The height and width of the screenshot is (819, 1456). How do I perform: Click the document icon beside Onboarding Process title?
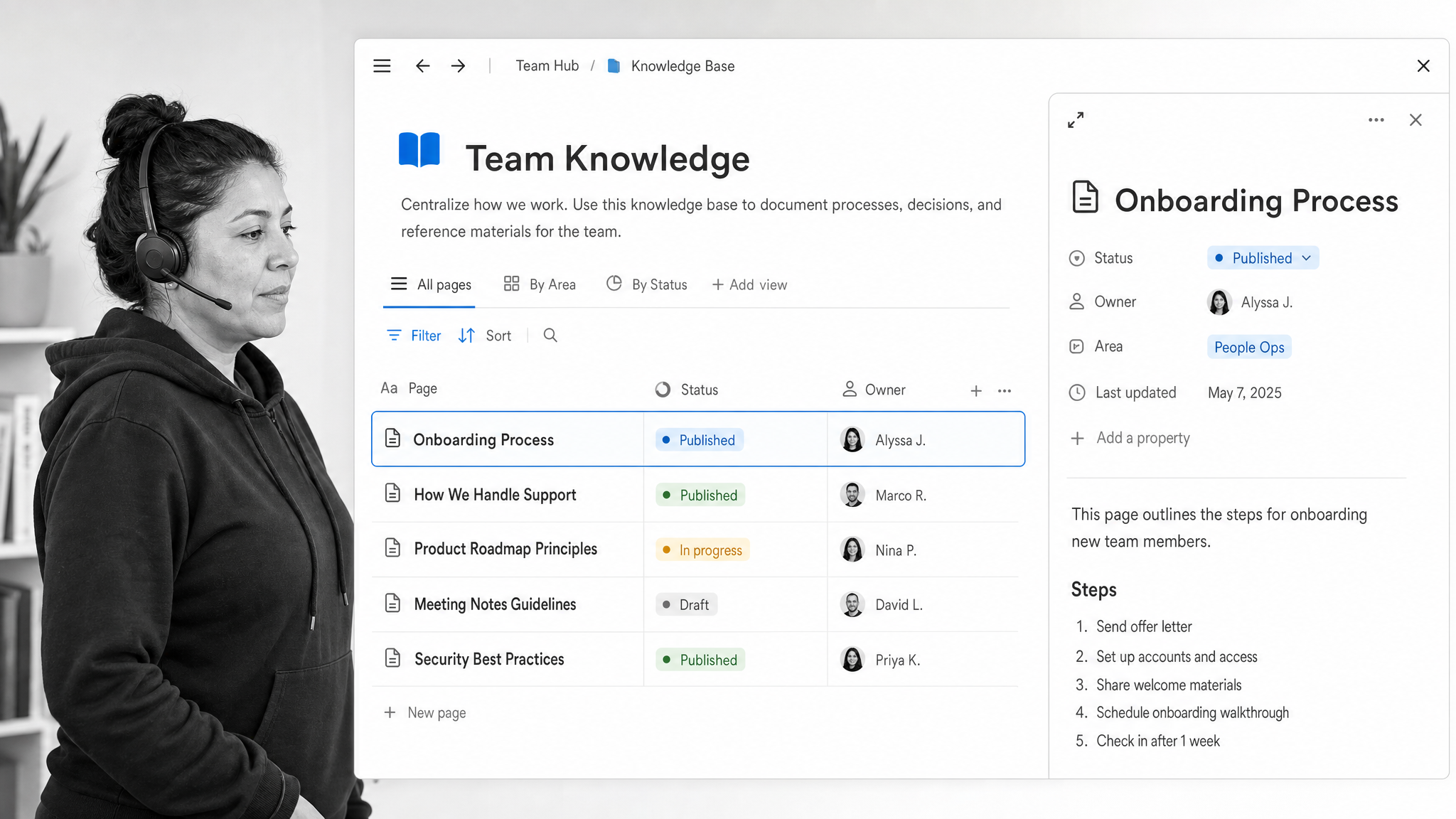(x=1085, y=197)
